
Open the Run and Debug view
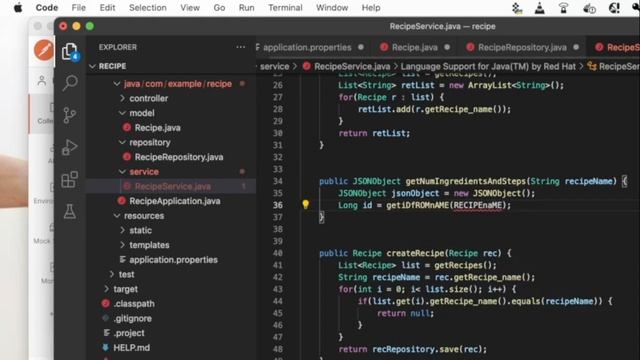70,147
